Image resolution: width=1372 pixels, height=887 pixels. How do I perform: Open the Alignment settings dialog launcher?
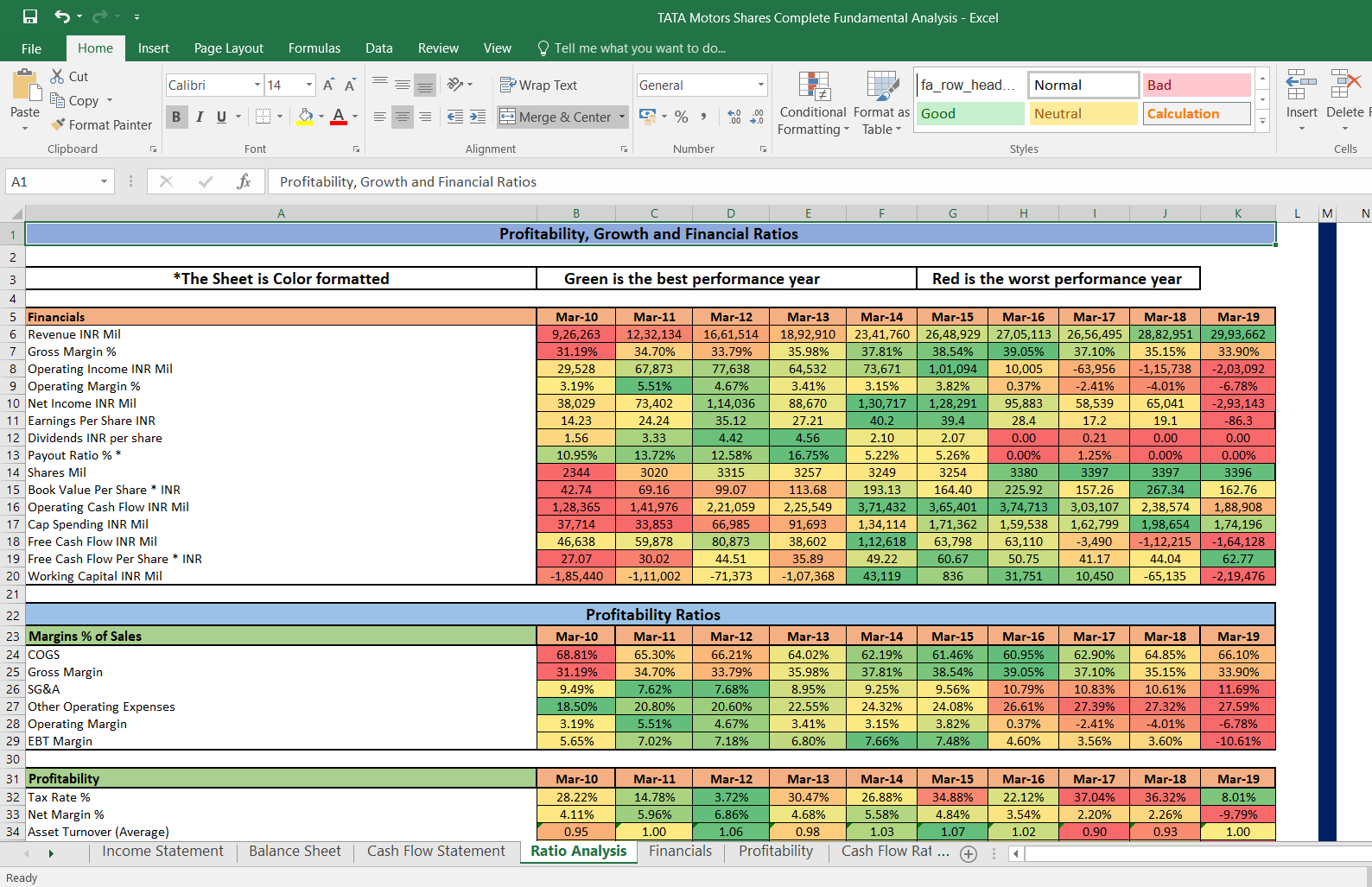pyautogui.click(x=624, y=149)
